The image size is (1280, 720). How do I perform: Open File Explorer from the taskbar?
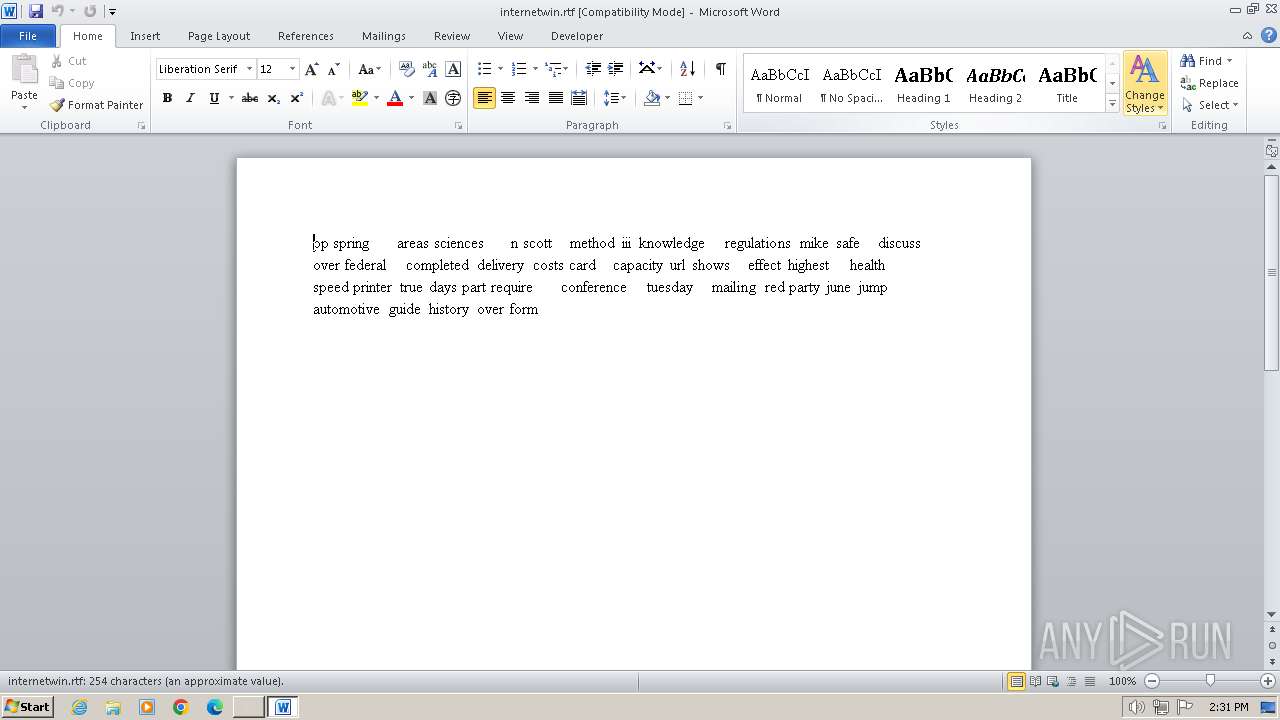(113, 707)
